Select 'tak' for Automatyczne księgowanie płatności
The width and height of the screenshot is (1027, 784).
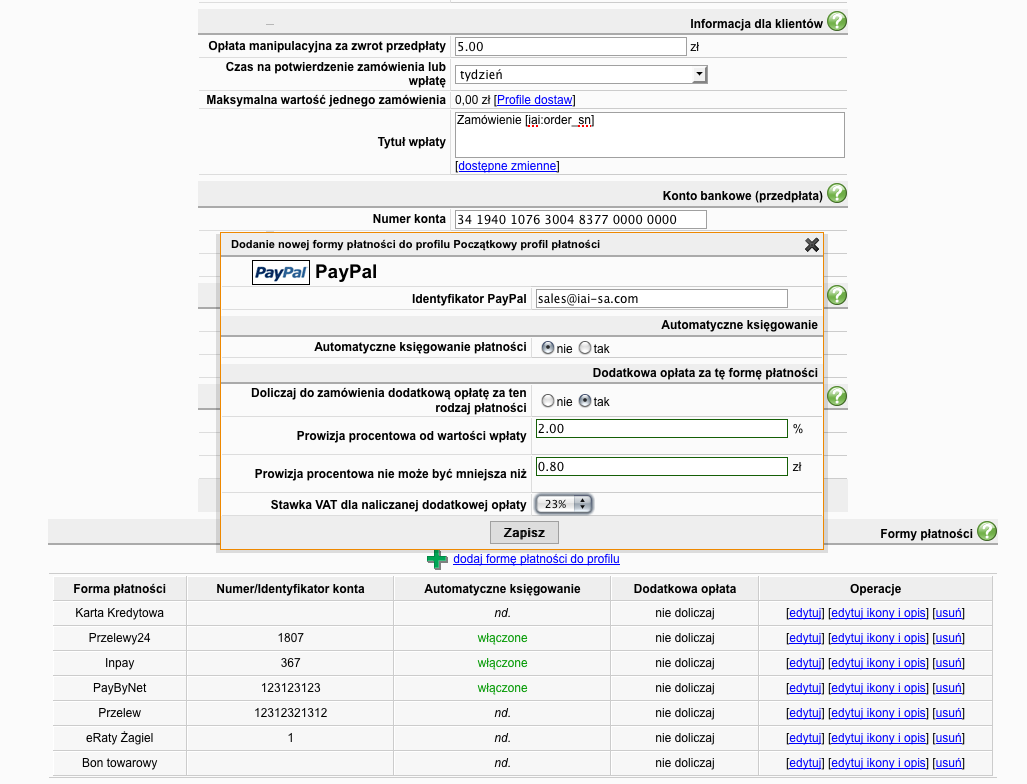click(x=585, y=348)
